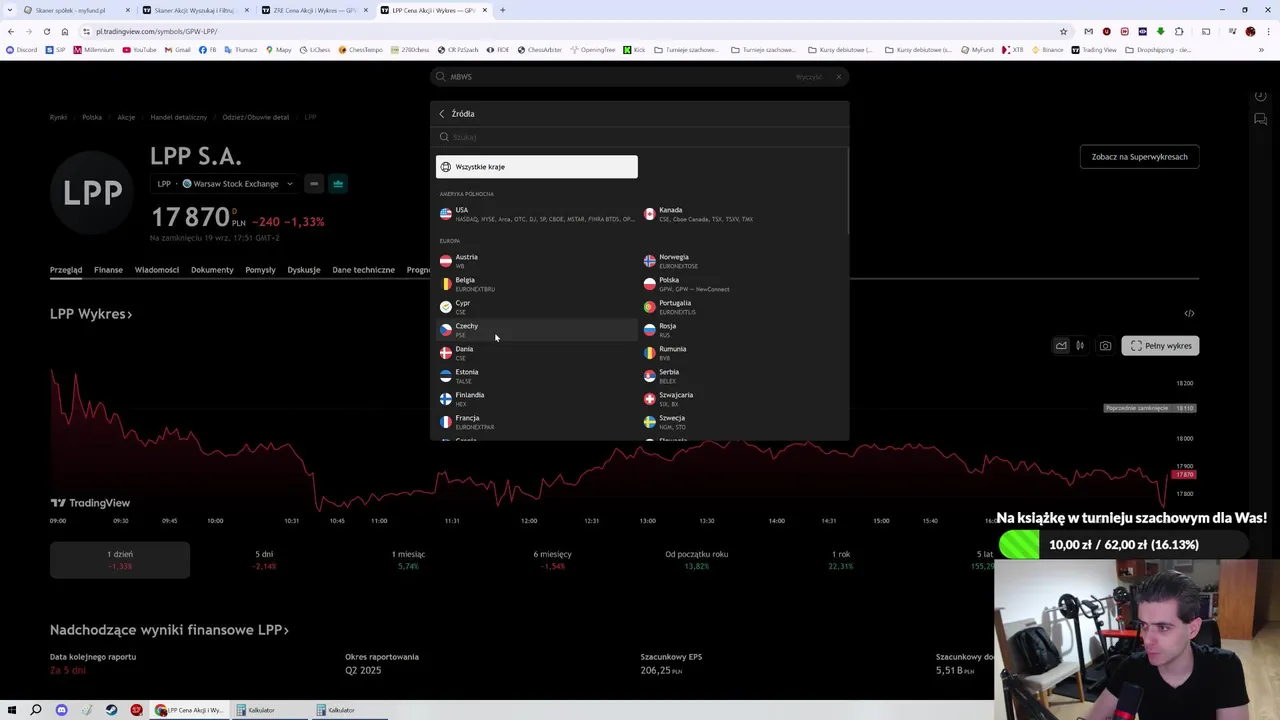Open the Windows Start menu
1280x720 pixels.
click(12, 710)
